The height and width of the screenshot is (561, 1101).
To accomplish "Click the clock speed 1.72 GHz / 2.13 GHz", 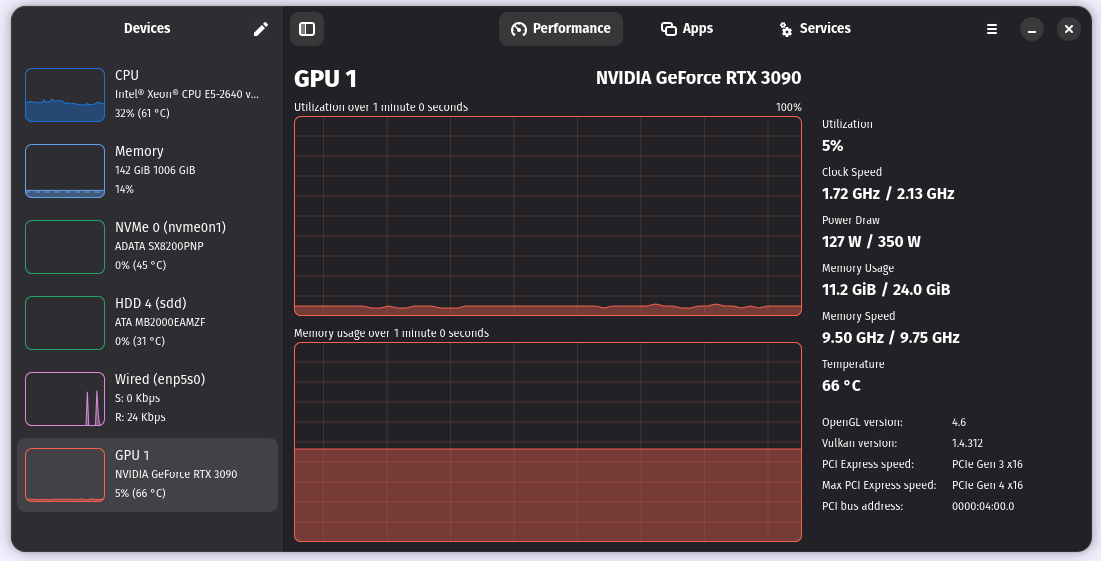I will click(x=888, y=194).
